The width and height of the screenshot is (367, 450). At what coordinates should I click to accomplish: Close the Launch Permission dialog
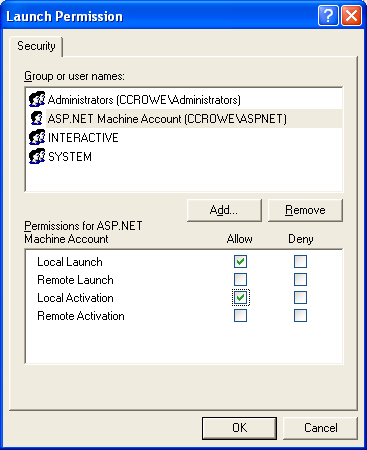point(352,16)
